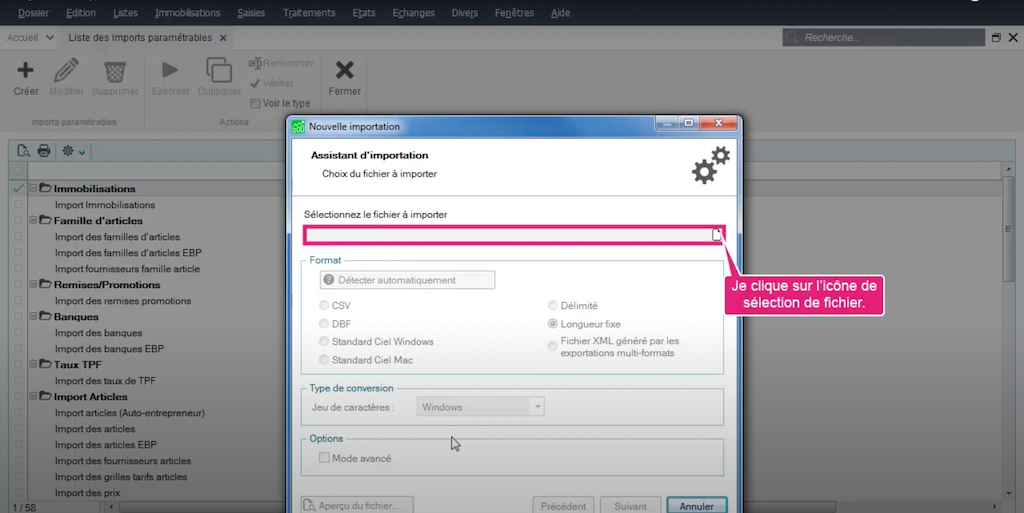
Task: Select Import des grilles tarifs articles row
Action: coord(121,476)
